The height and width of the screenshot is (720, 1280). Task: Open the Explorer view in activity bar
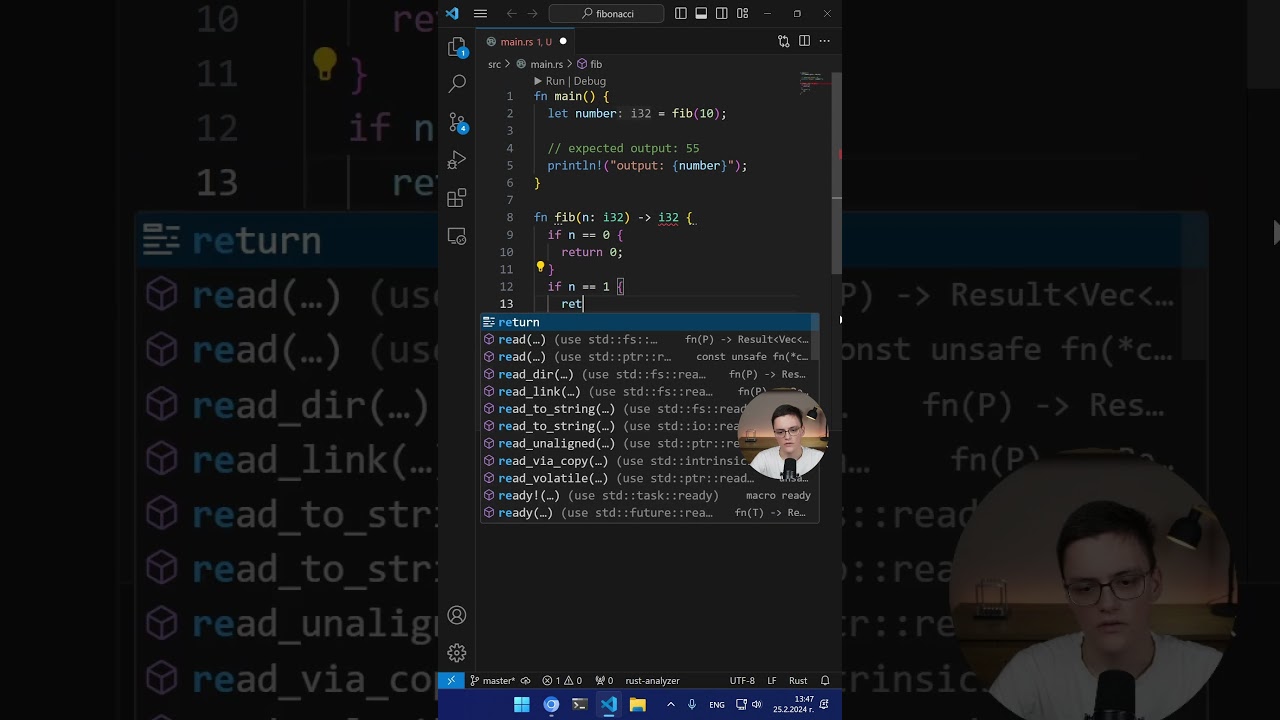[457, 47]
